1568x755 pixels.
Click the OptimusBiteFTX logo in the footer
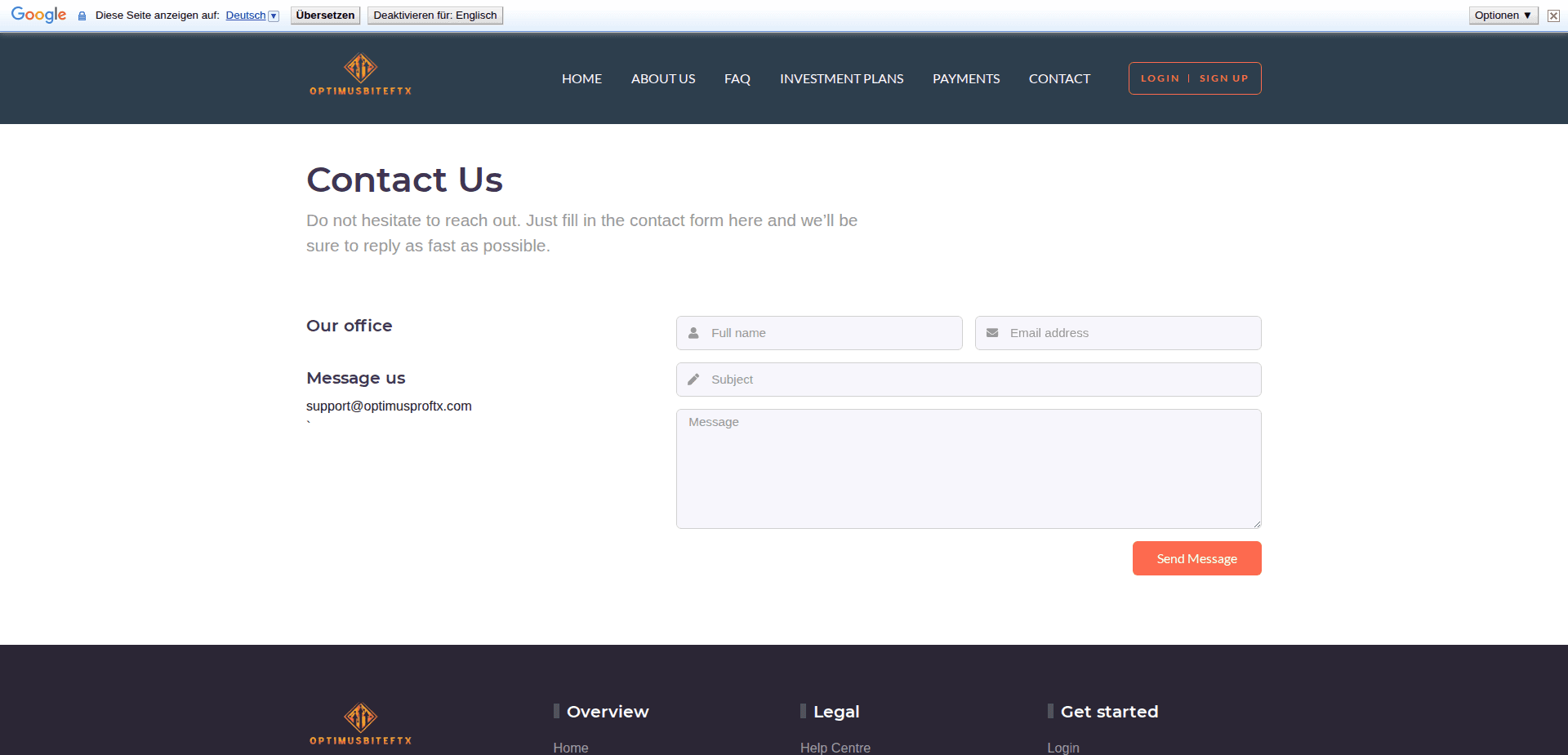(359, 723)
